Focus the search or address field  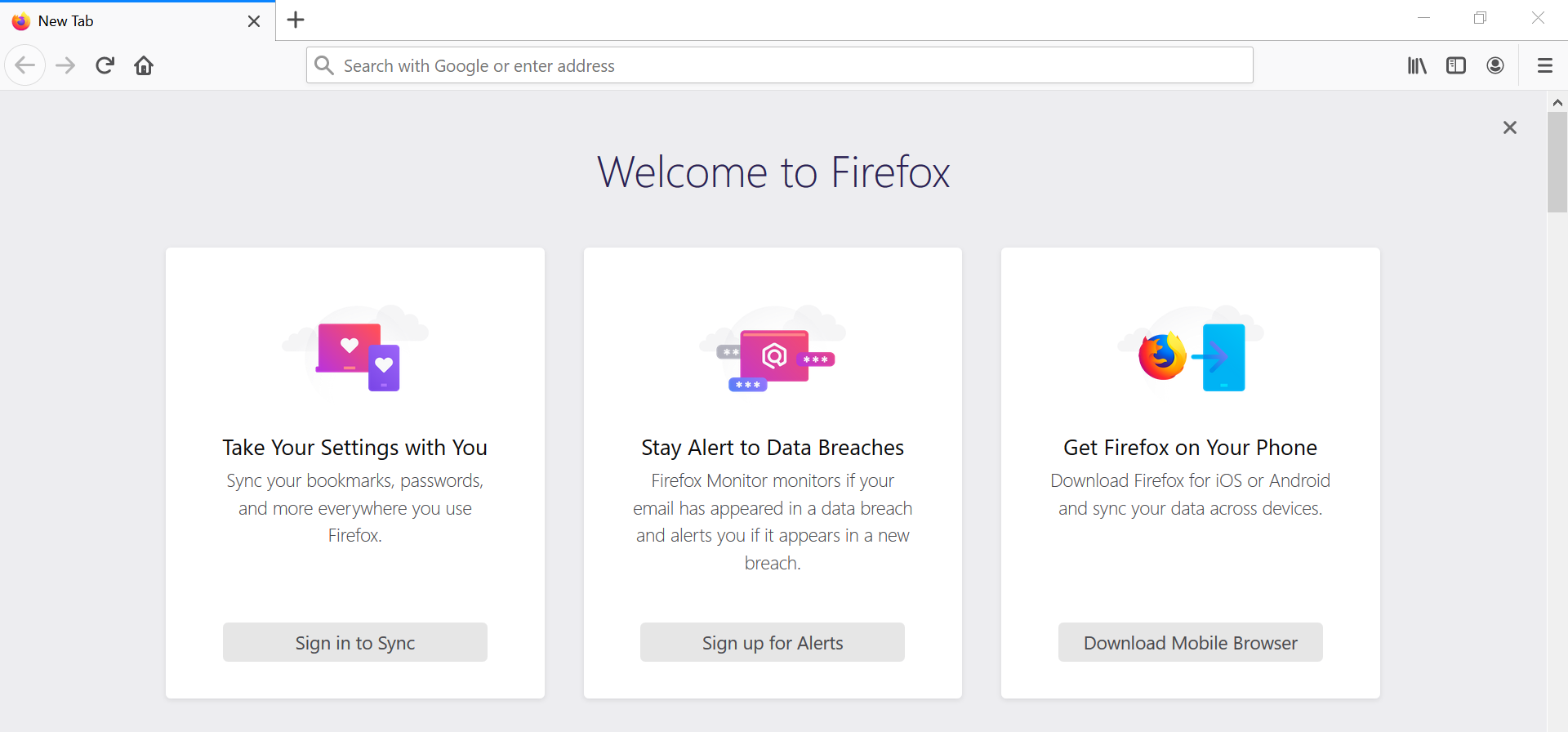pyautogui.click(x=784, y=65)
